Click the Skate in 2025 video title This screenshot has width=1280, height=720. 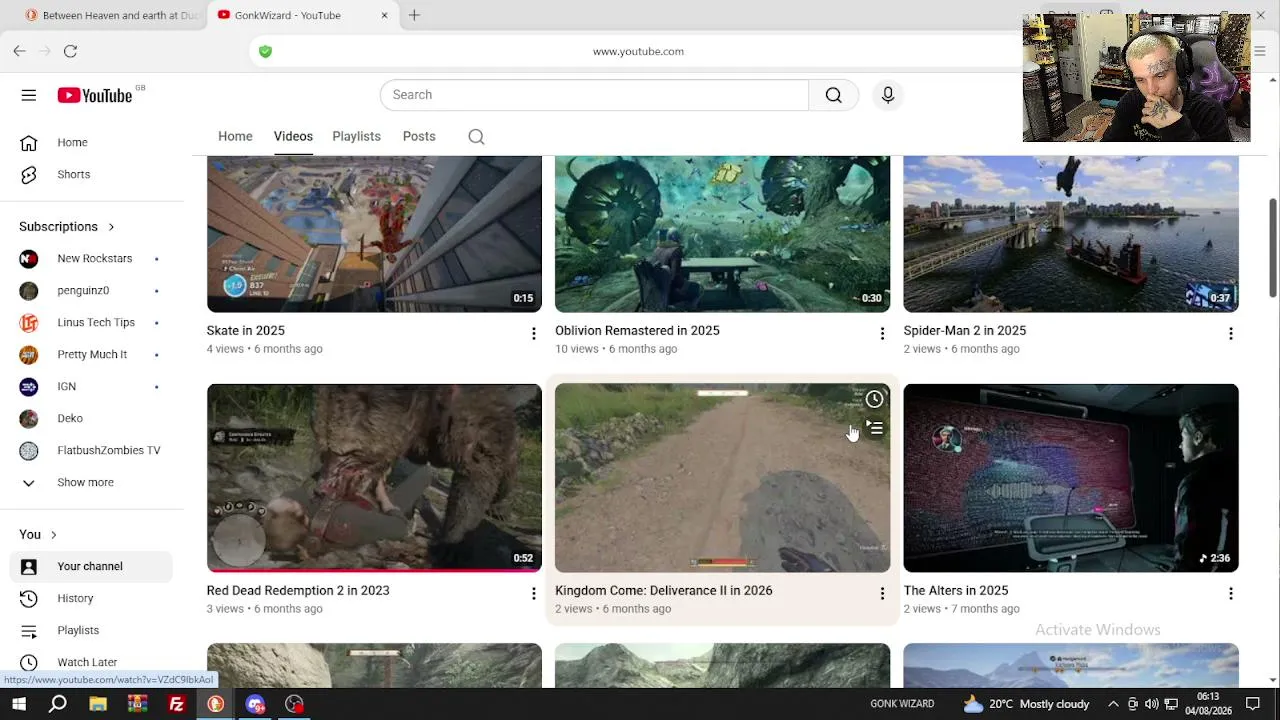tap(246, 331)
